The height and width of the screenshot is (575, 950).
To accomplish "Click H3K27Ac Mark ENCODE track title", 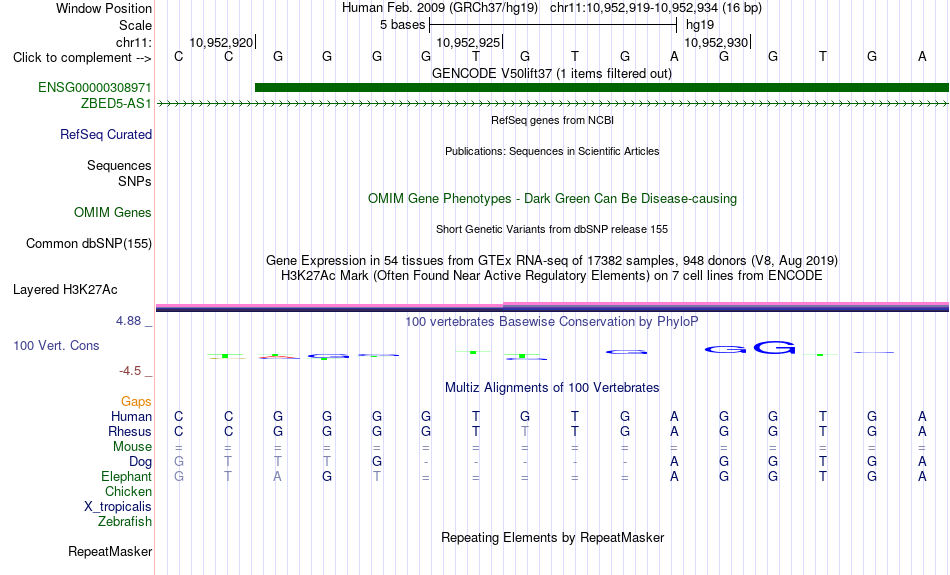I will (552, 276).
